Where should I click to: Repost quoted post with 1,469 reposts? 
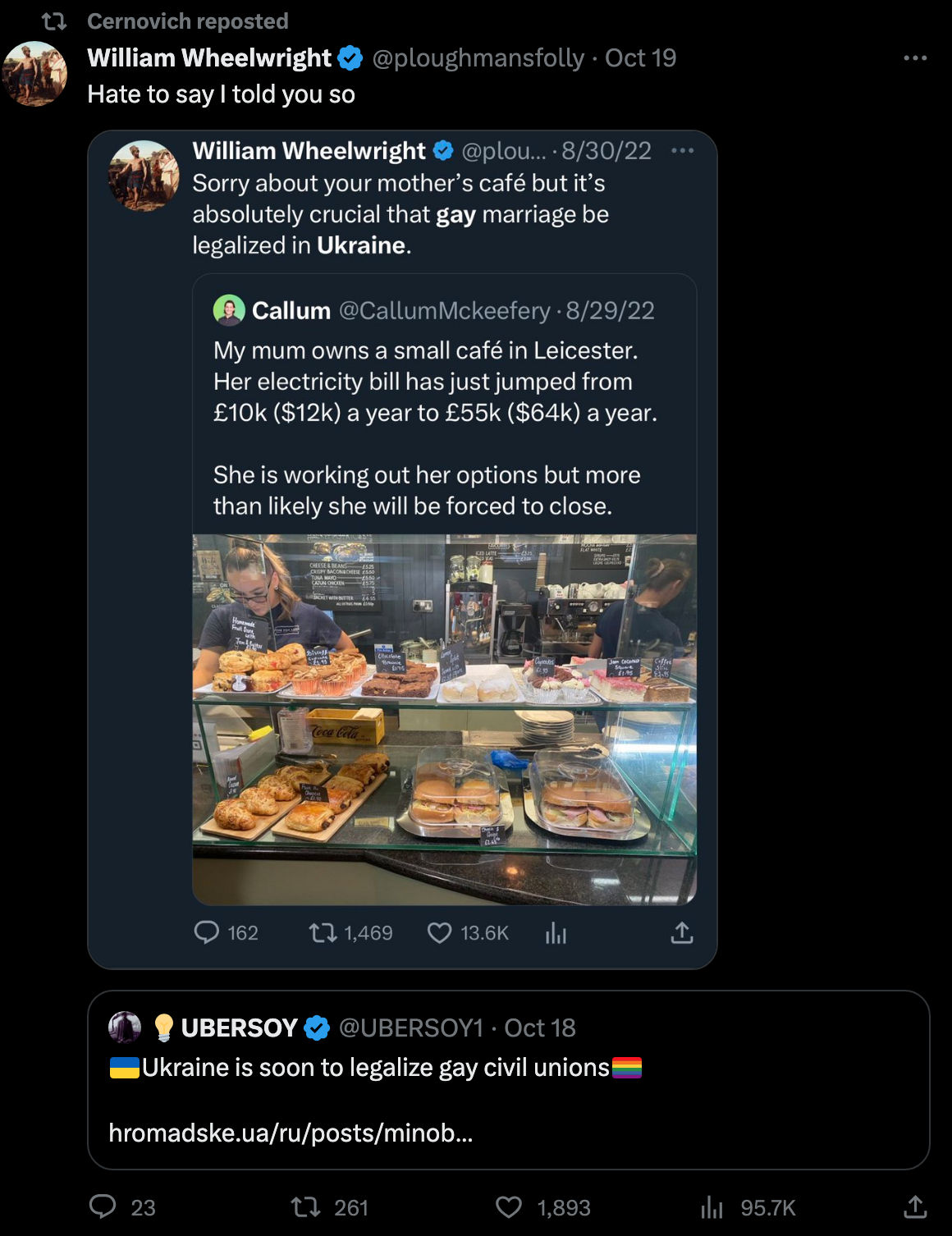point(323,932)
